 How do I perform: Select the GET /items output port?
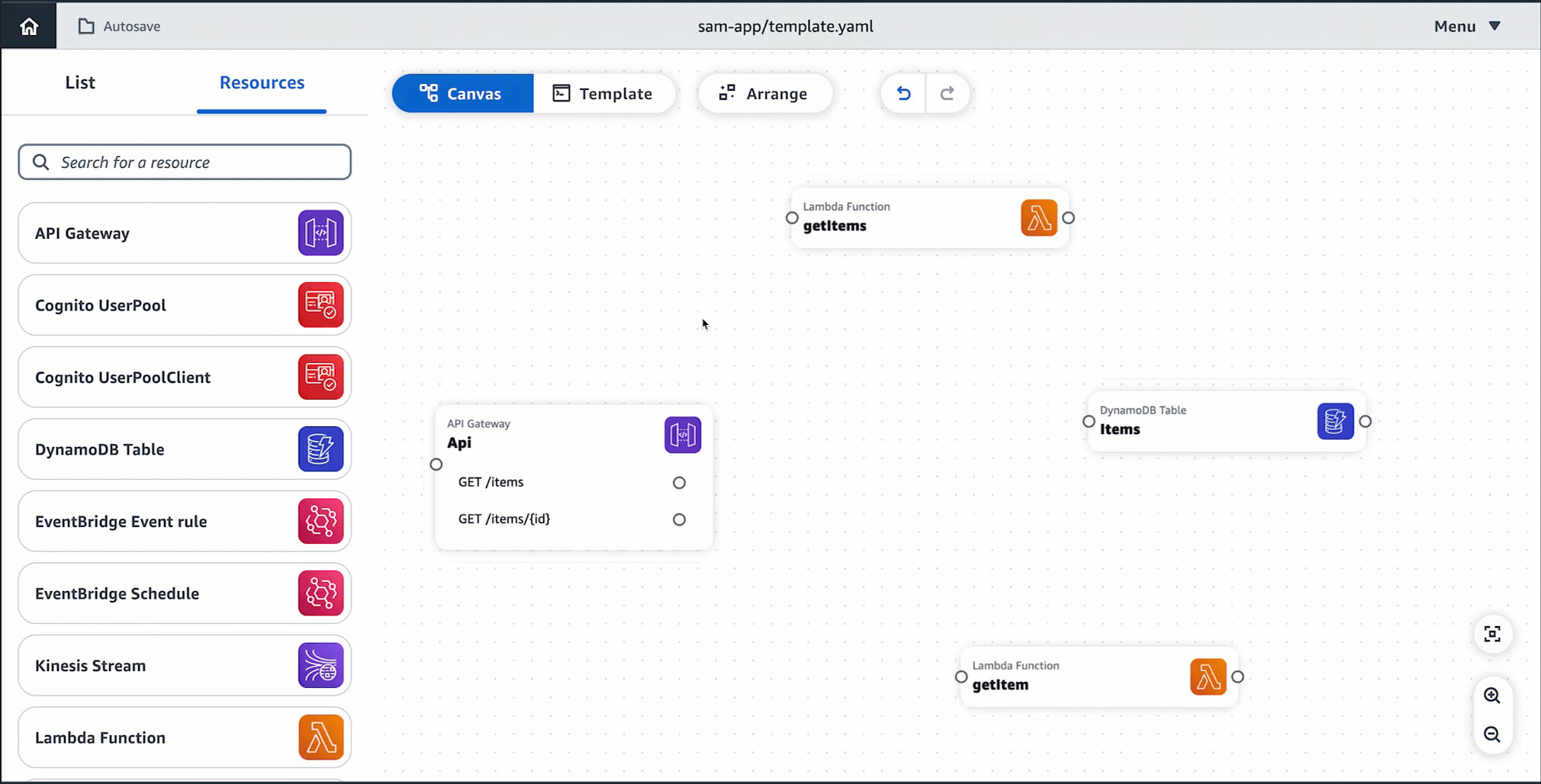point(679,483)
